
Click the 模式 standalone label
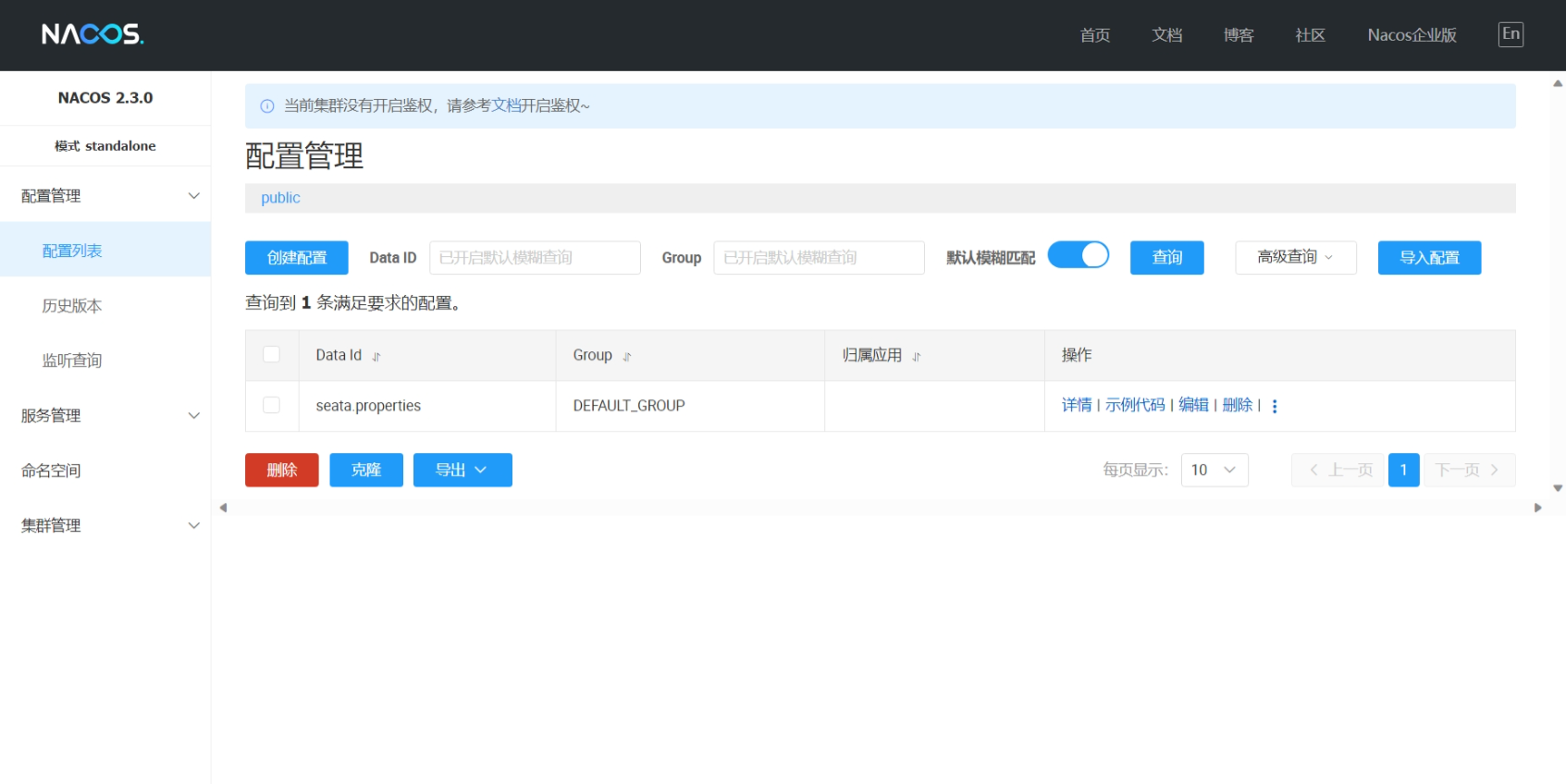(105, 146)
